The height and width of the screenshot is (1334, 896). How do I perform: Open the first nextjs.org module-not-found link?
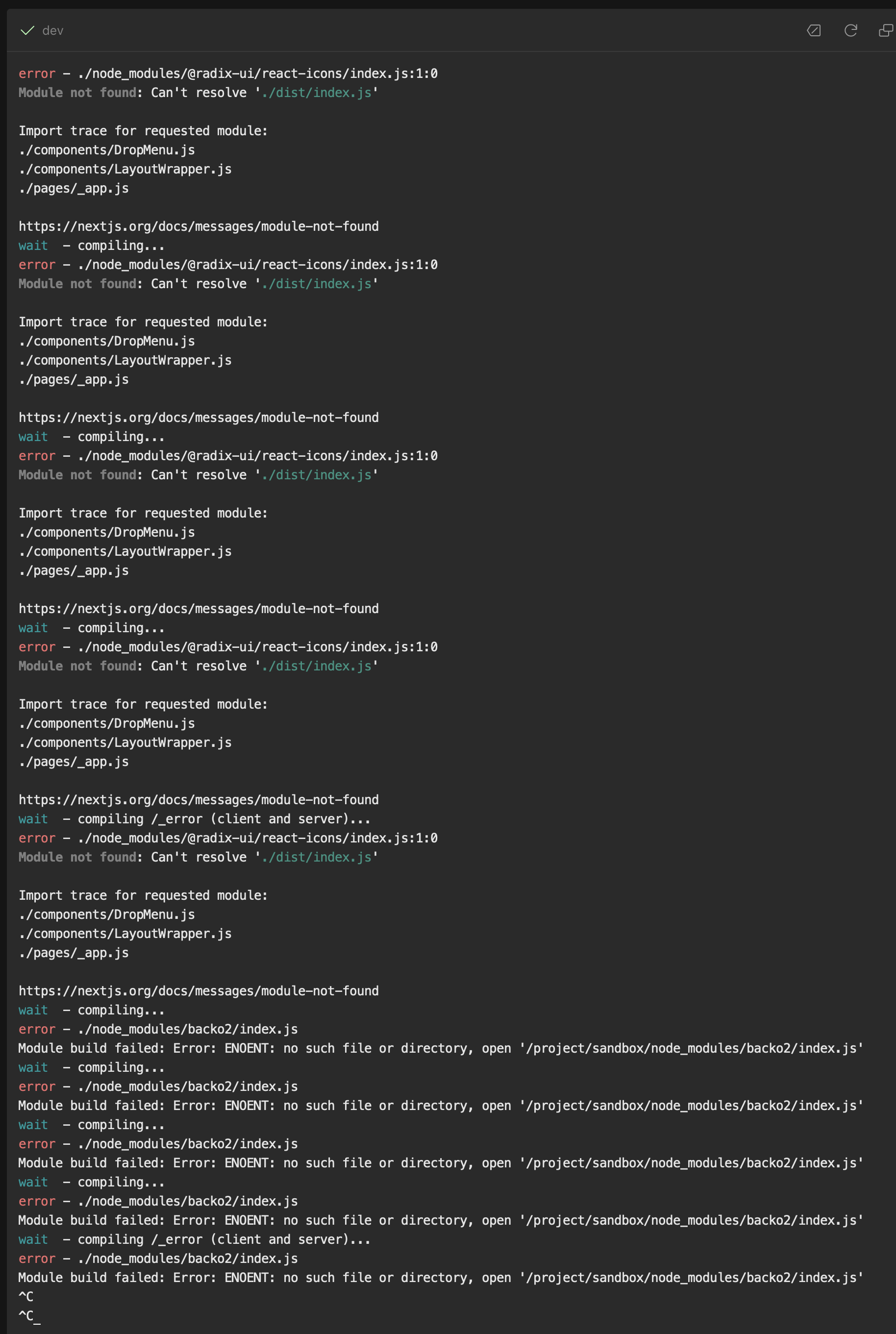pos(199,225)
